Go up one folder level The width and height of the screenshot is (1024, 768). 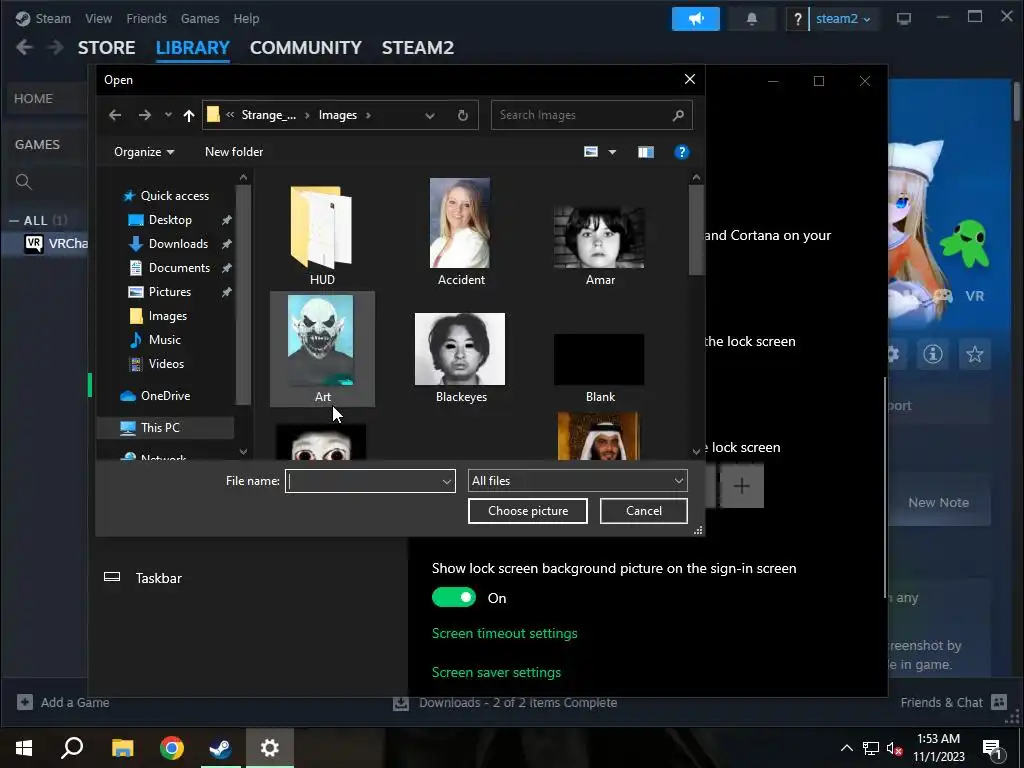pos(189,115)
